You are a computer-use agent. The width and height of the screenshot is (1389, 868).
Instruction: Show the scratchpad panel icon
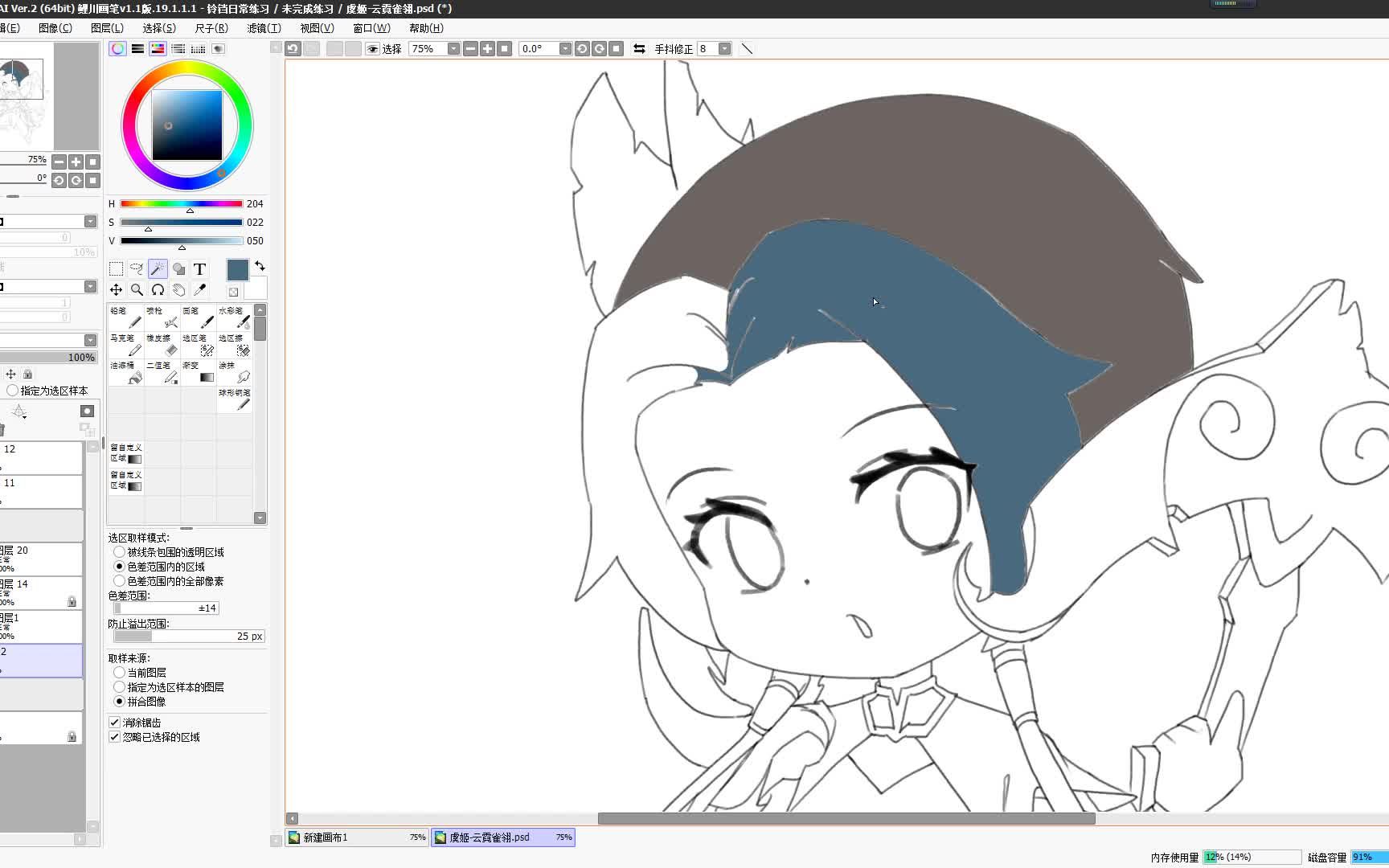[x=218, y=49]
